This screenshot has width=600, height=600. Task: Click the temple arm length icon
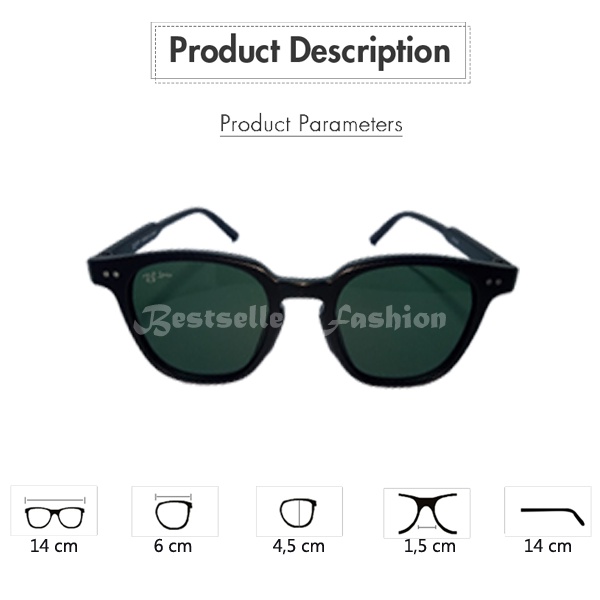[x=548, y=511]
